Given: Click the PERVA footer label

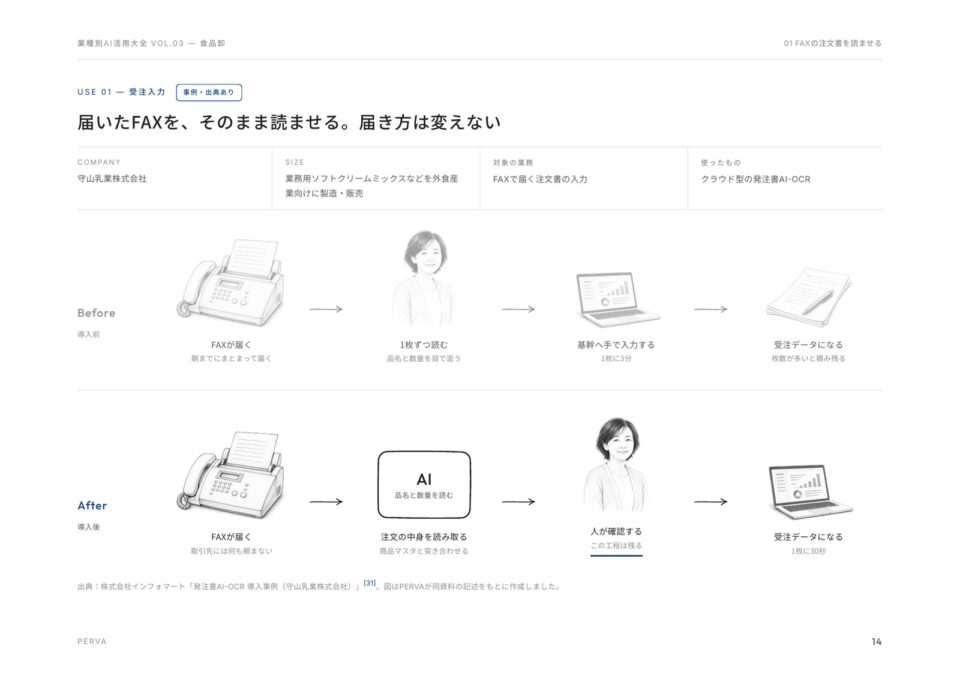Looking at the screenshot, I should 92,642.
